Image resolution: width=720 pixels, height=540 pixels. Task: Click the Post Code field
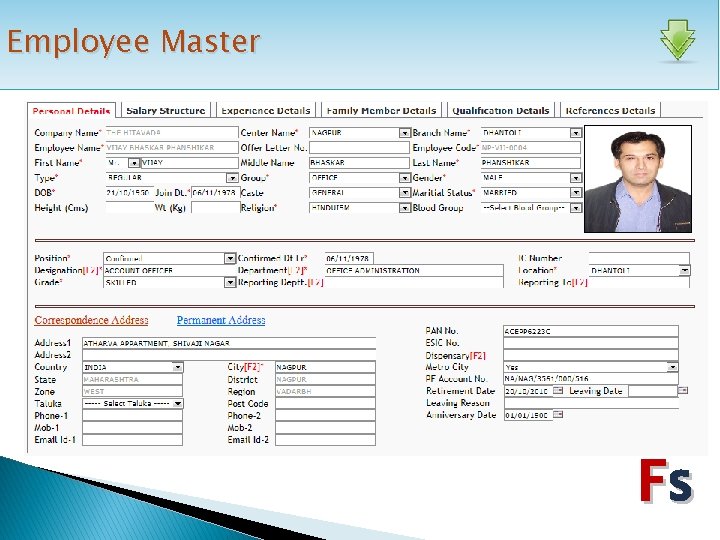point(326,403)
